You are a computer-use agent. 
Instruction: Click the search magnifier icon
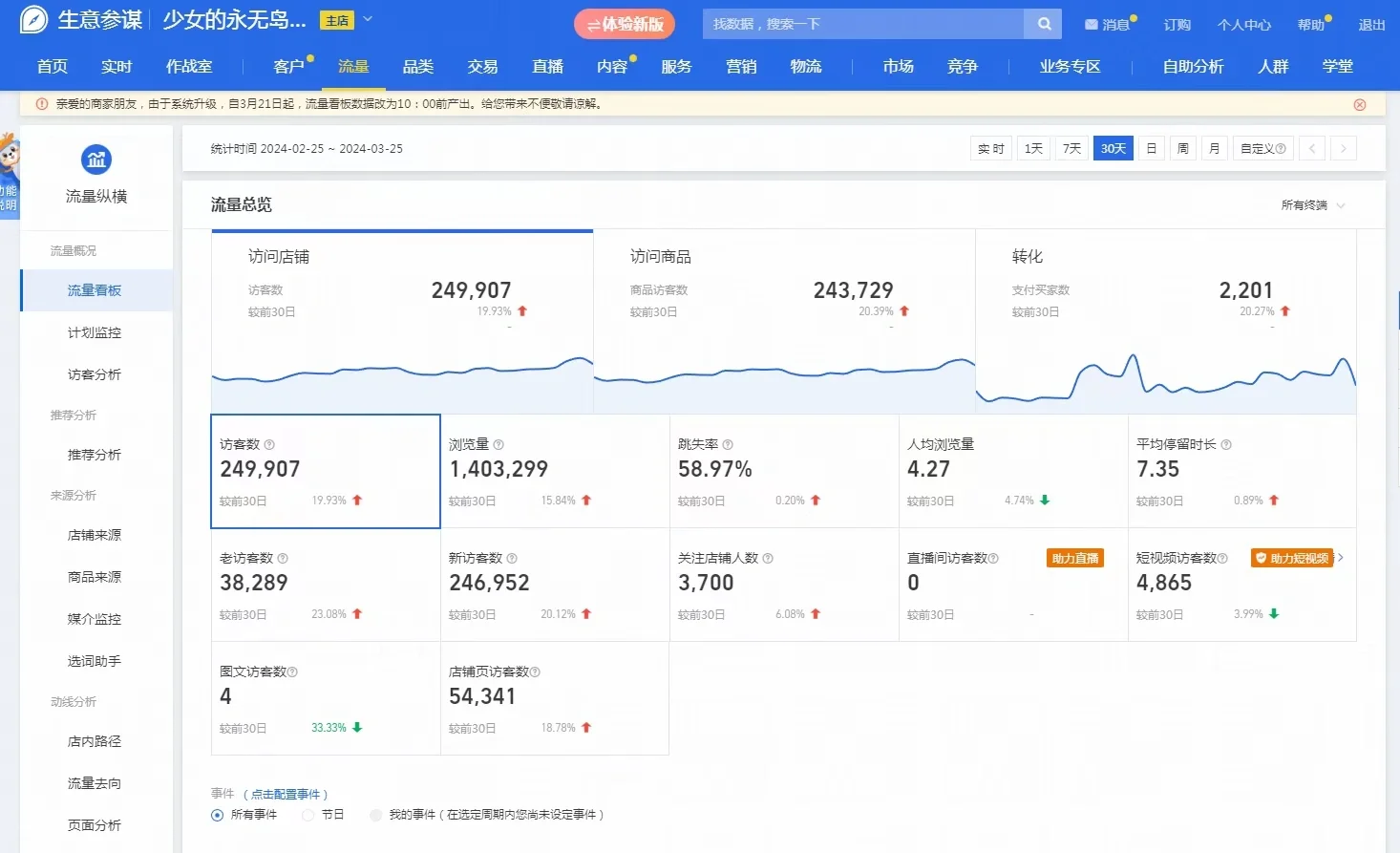[x=1044, y=24]
